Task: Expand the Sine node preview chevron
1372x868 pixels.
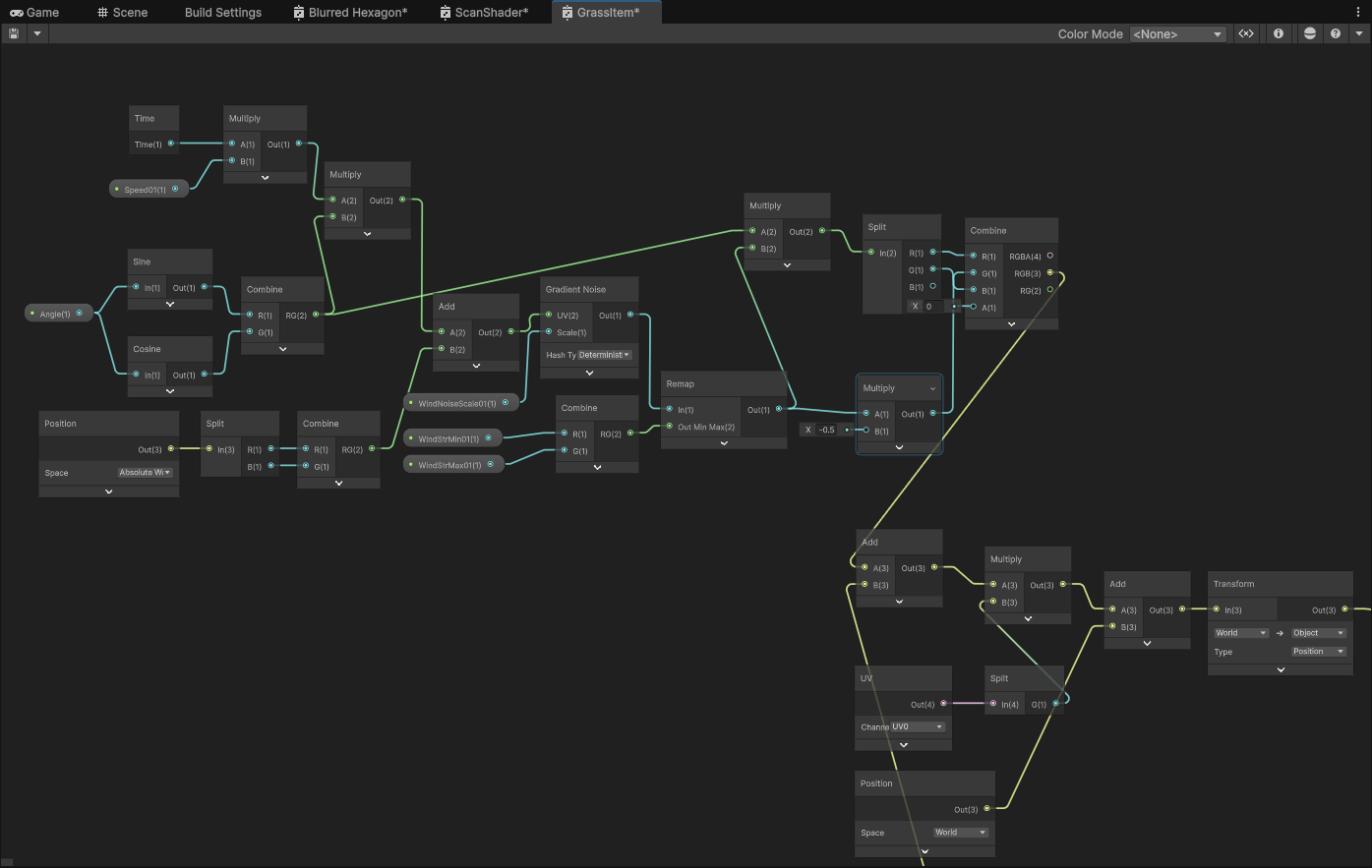Action: click(170, 304)
